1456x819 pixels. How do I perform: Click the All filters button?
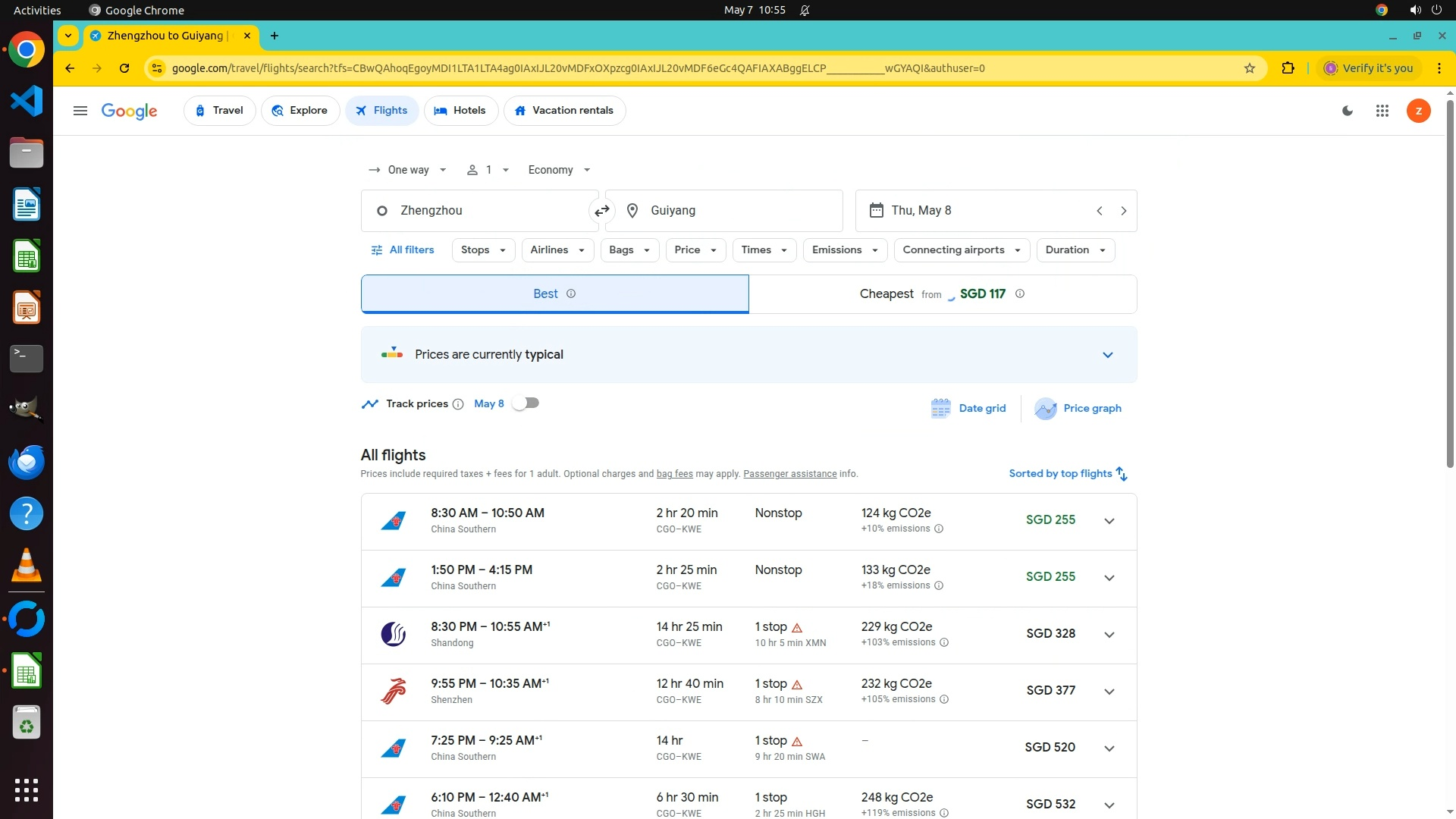pos(403,250)
